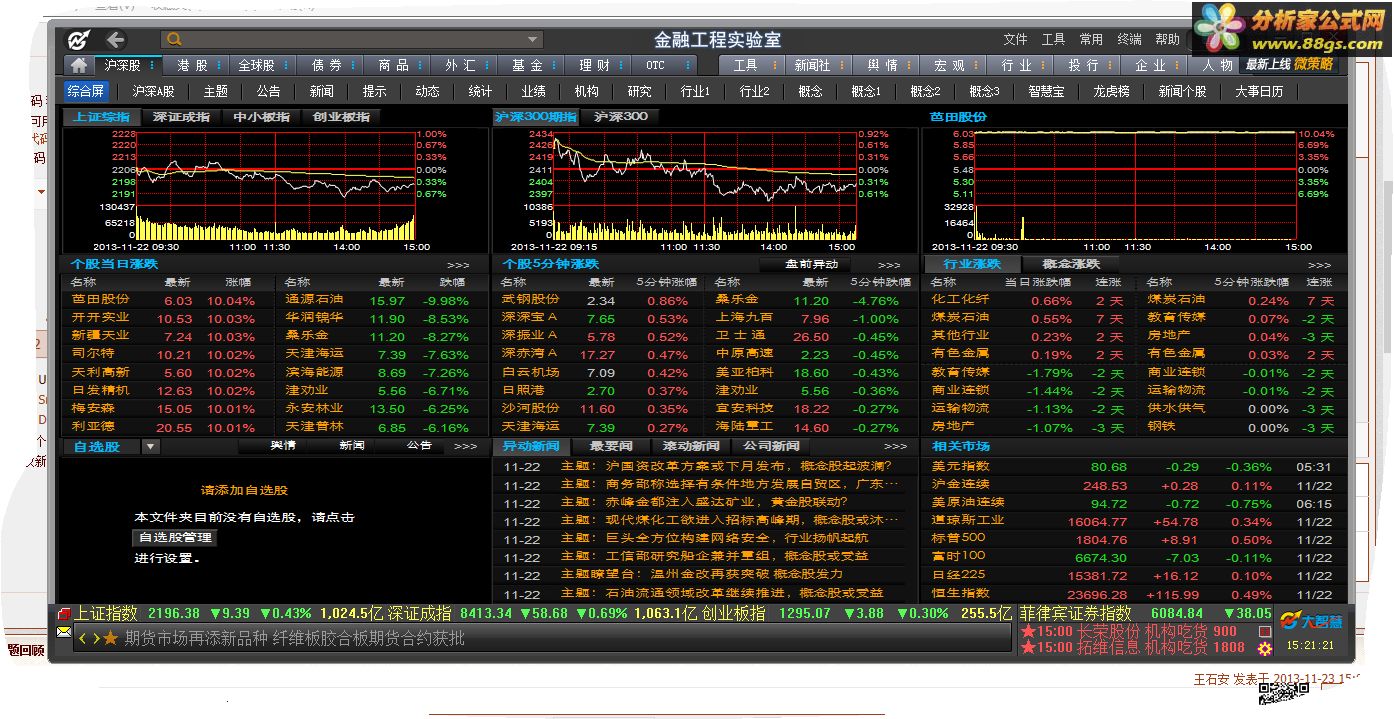The height and width of the screenshot is (719, 1394).
Task: Click dotted menu icon beside 港股
Action: 220,65
